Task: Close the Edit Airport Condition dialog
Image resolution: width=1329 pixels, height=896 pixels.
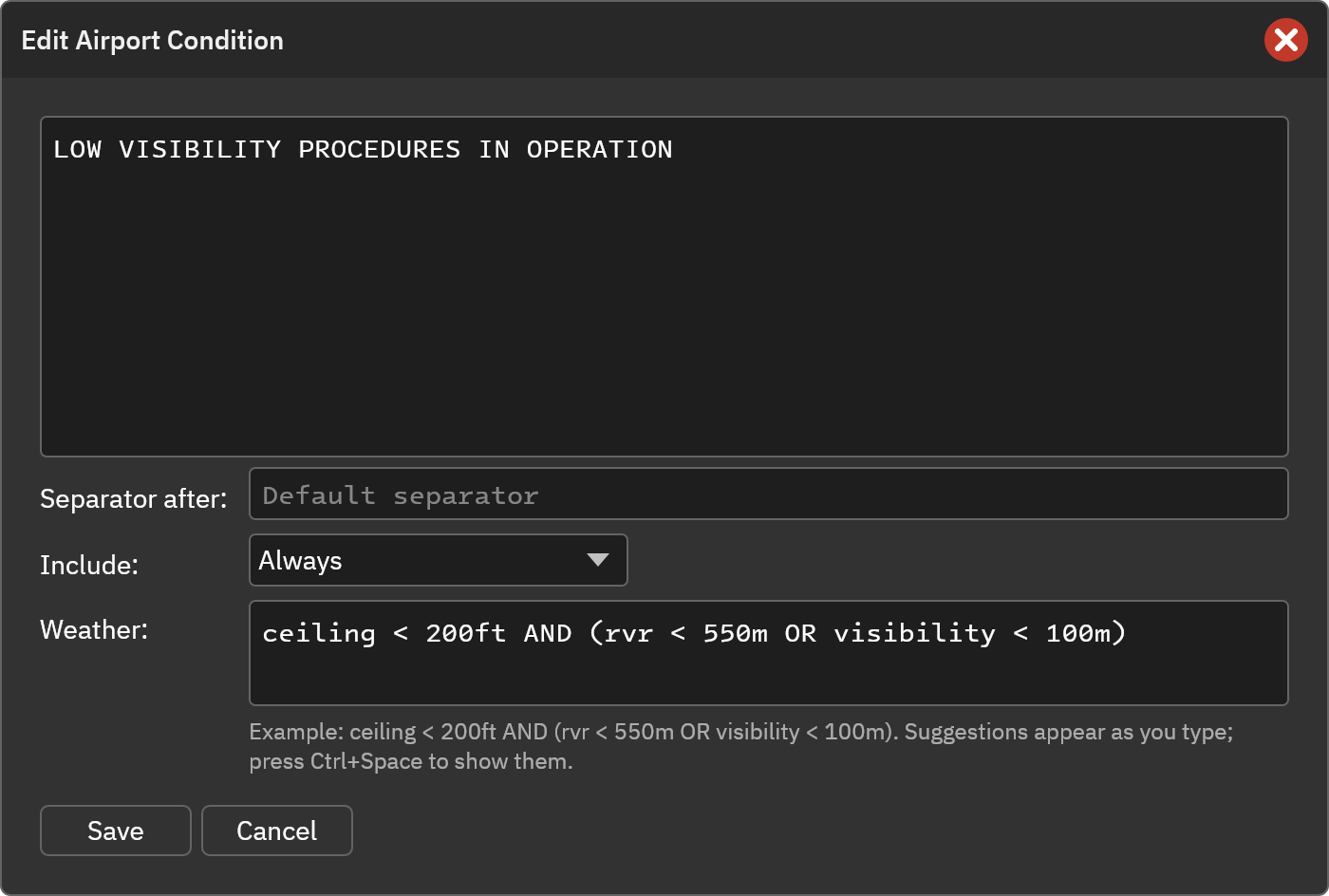Action: 1286,40
